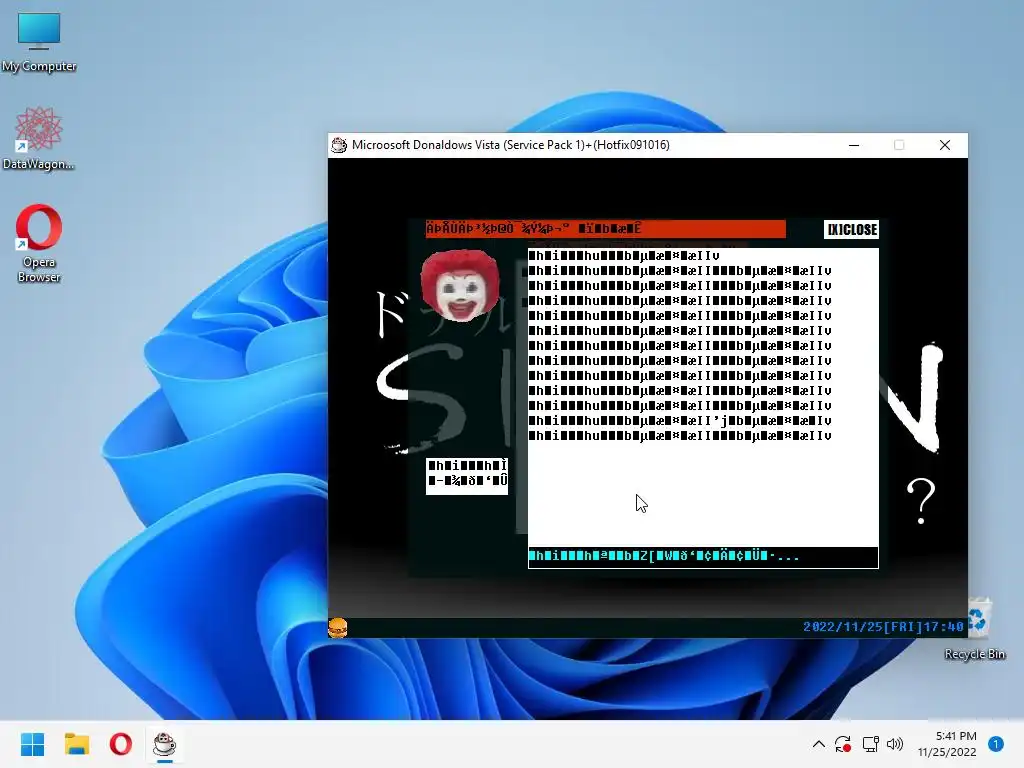Click the update sync tray icon
The height and width of the screenshot is (768, 1024).
pos(842,744)
